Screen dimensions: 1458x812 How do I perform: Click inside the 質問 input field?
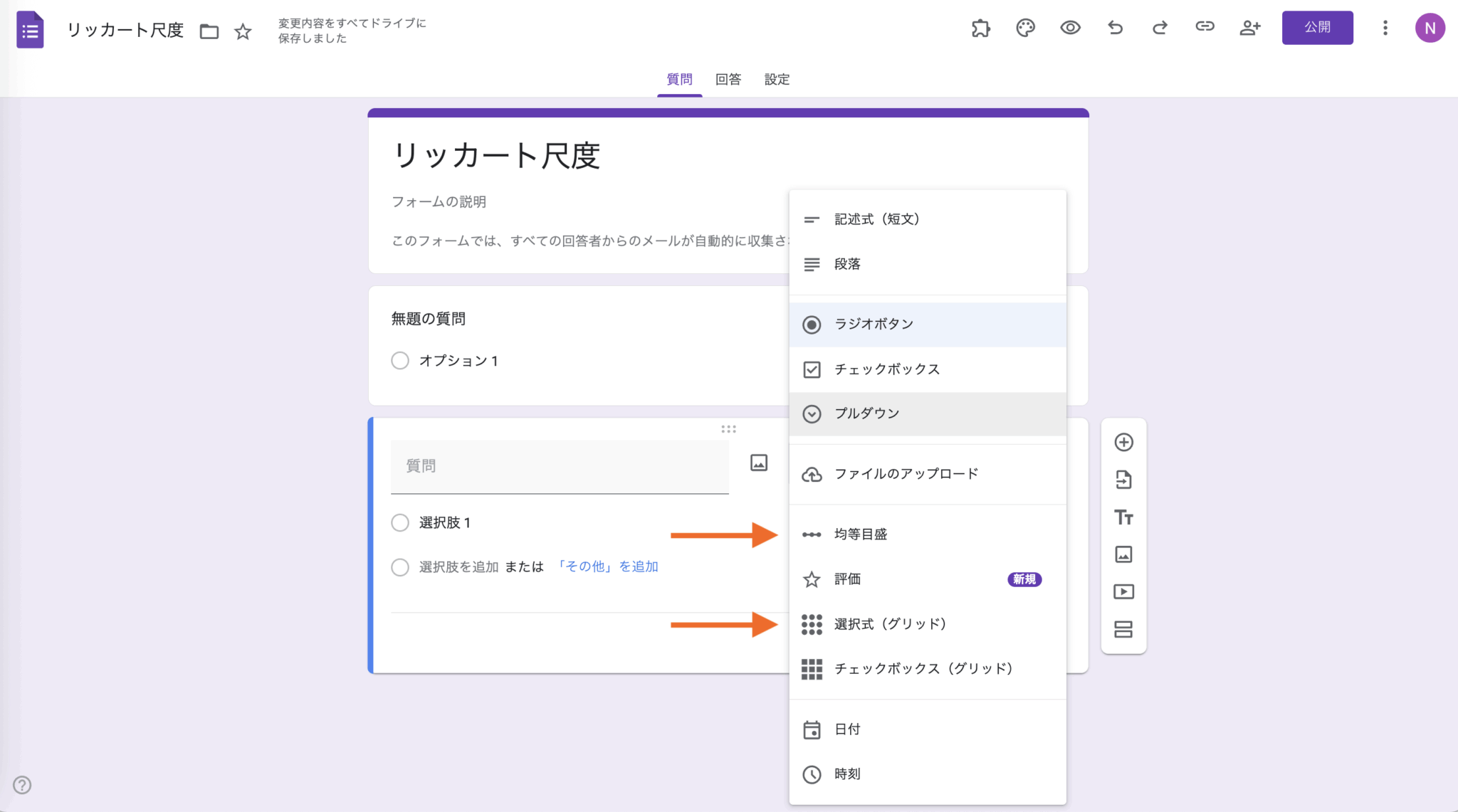point(560,466)
